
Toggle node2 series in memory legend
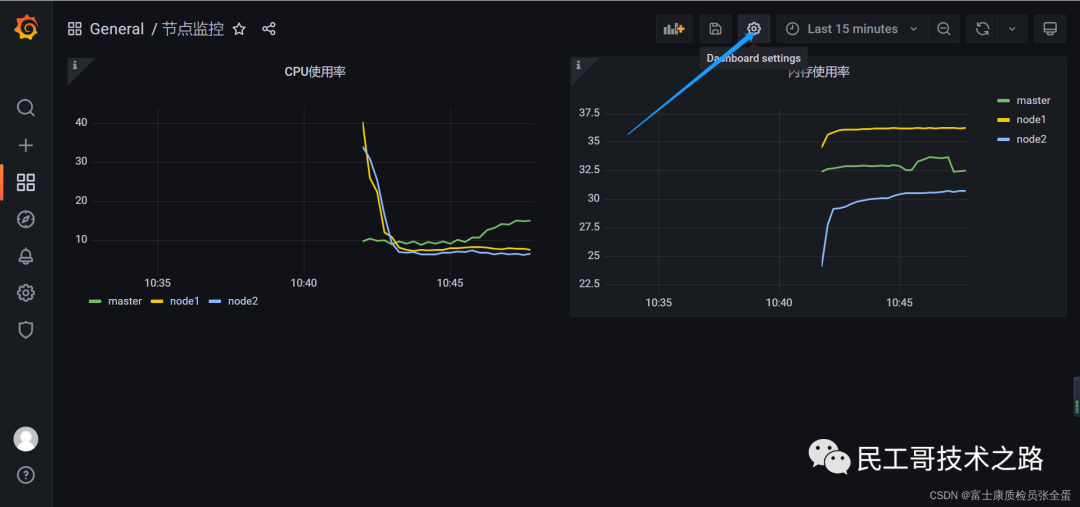coord(1031,139)
